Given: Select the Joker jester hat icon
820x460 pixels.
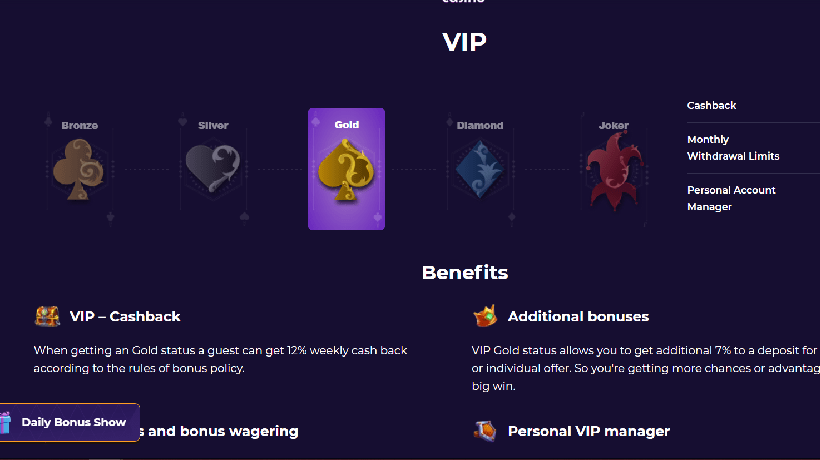Looking at the screenshot, I should tap(613, 167).
